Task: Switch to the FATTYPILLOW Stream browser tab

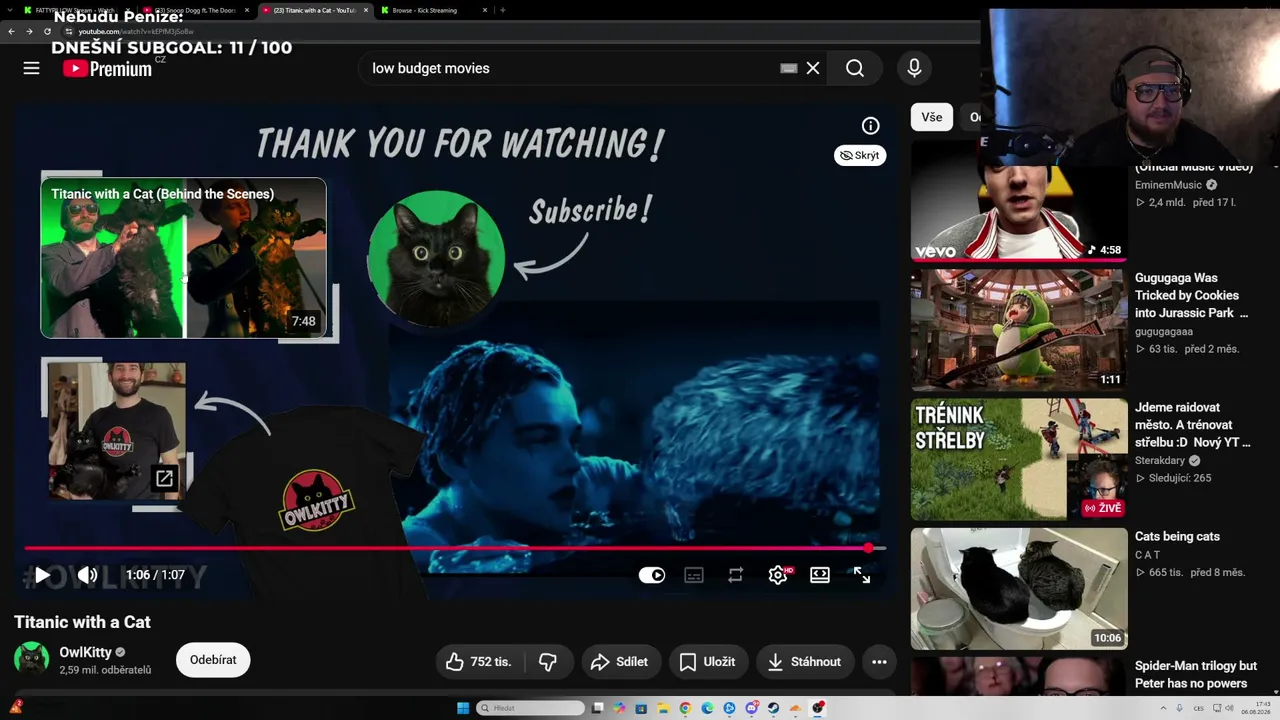Action: [x=75, y=10]
